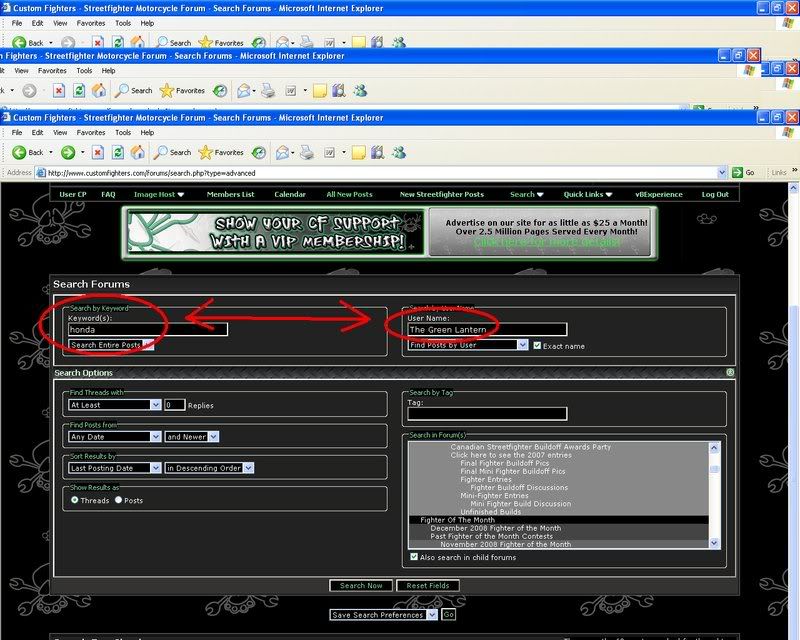
Task: Click Home icon in rearmost window toolbar
Action: 137,42
